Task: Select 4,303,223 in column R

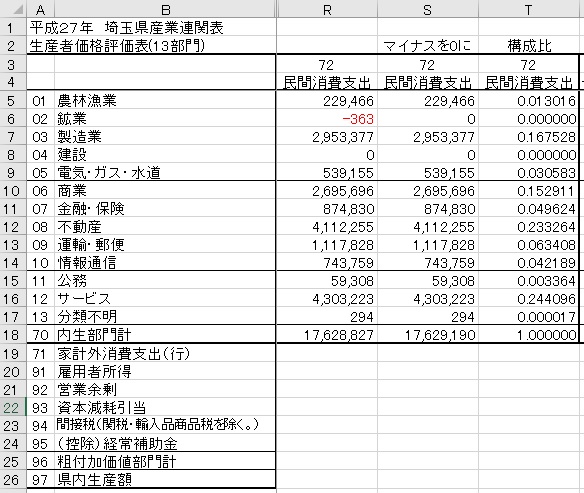Action: (x=327, y=299)
